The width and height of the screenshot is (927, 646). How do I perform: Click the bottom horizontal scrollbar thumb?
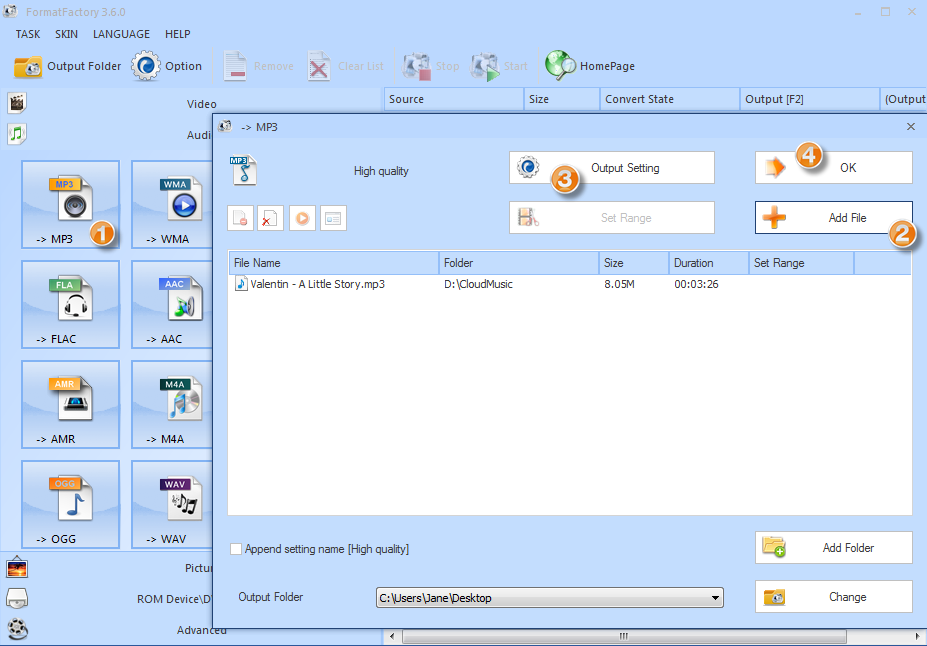(623, 636)
